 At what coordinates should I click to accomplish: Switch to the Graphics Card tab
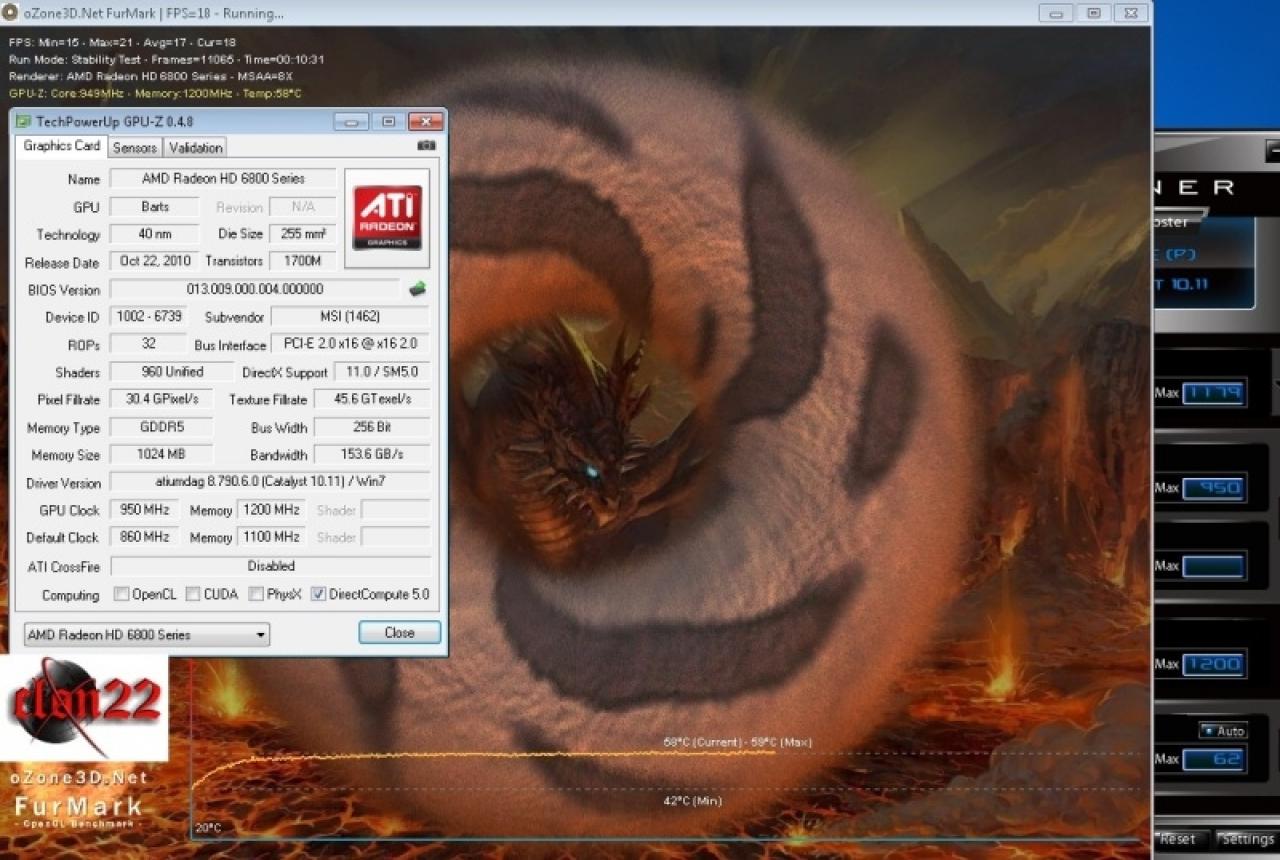click(62, 146)
